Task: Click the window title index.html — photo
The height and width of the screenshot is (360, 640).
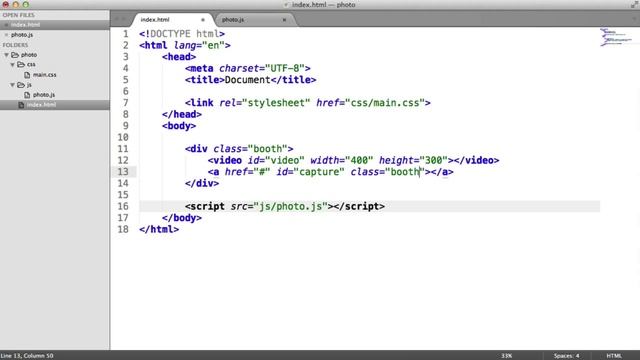Action: tap(323, 5)
